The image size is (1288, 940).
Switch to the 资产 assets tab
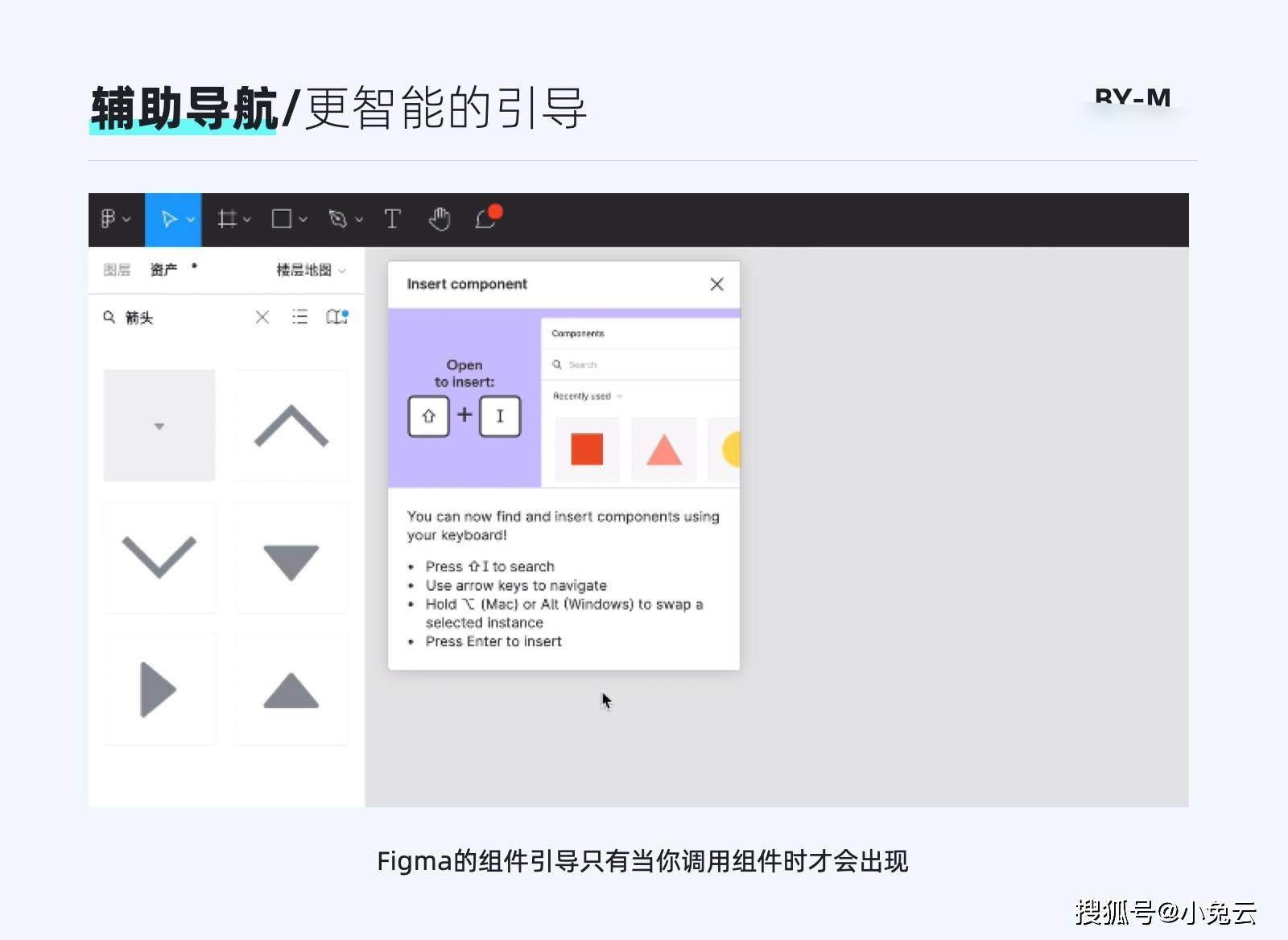click(163, 270)
